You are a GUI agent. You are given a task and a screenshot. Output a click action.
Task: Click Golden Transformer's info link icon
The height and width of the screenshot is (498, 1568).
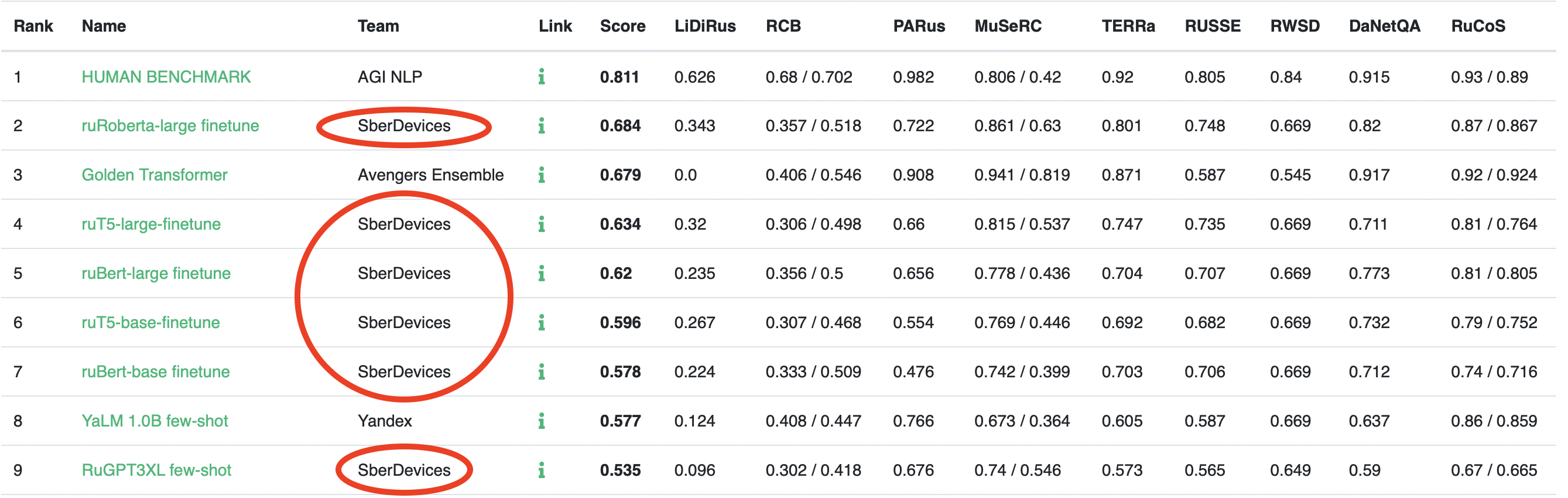pyautogui.click(x=541, y=175)
